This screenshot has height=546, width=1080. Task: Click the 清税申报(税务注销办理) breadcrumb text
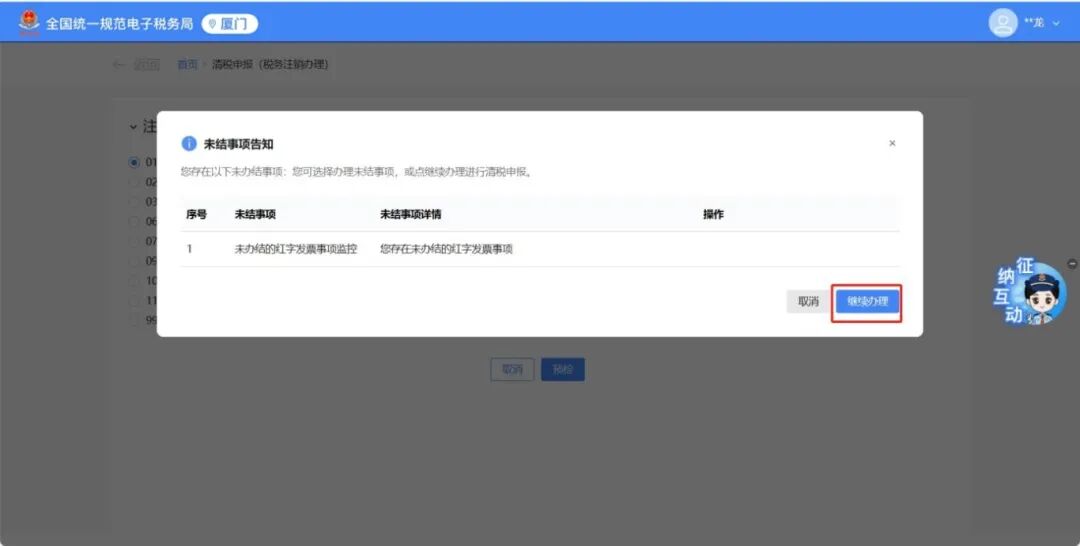270,65
